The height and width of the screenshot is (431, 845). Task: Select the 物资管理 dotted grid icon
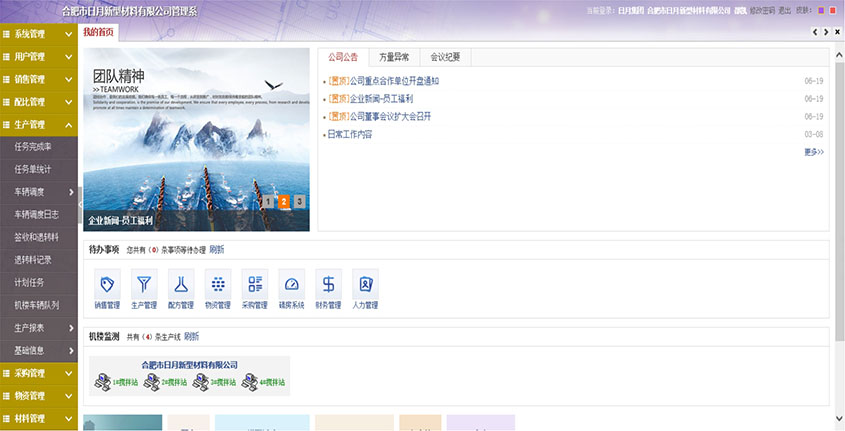[x=217, y=283]
